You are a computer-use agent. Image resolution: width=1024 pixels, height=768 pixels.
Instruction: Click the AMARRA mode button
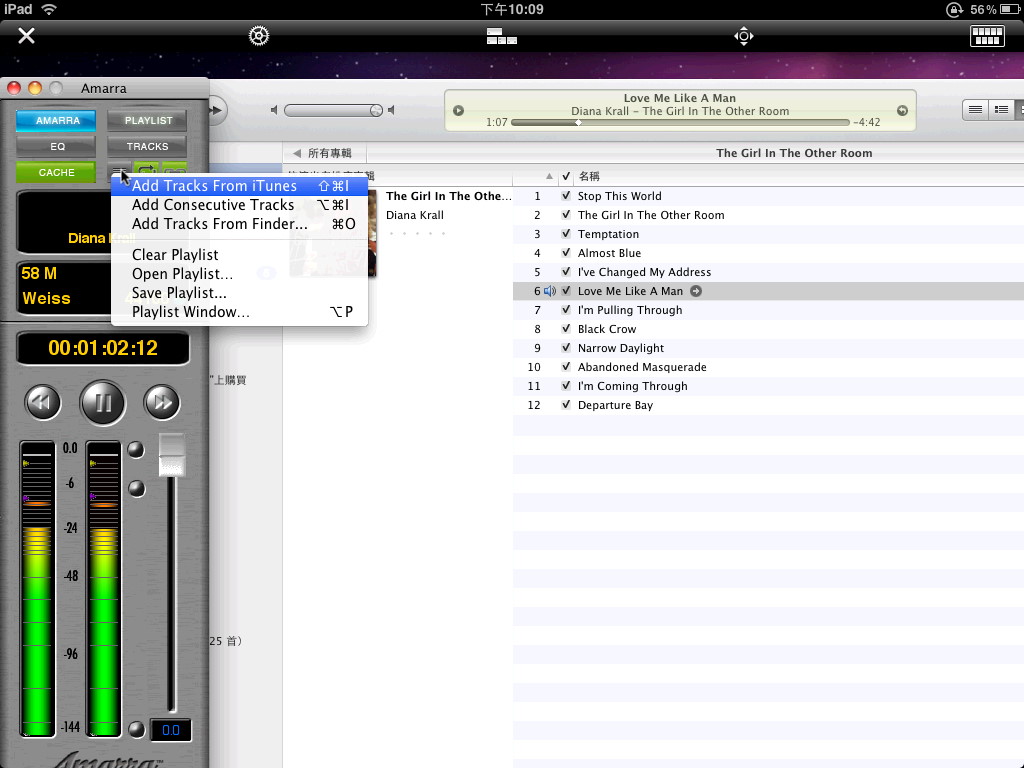click(56, 120)
